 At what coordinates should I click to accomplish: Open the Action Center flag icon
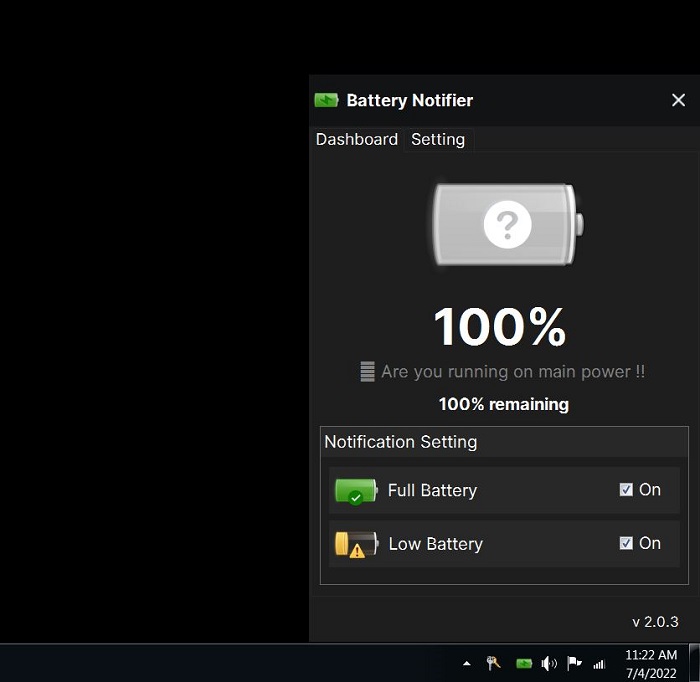(x=574, y=663)
